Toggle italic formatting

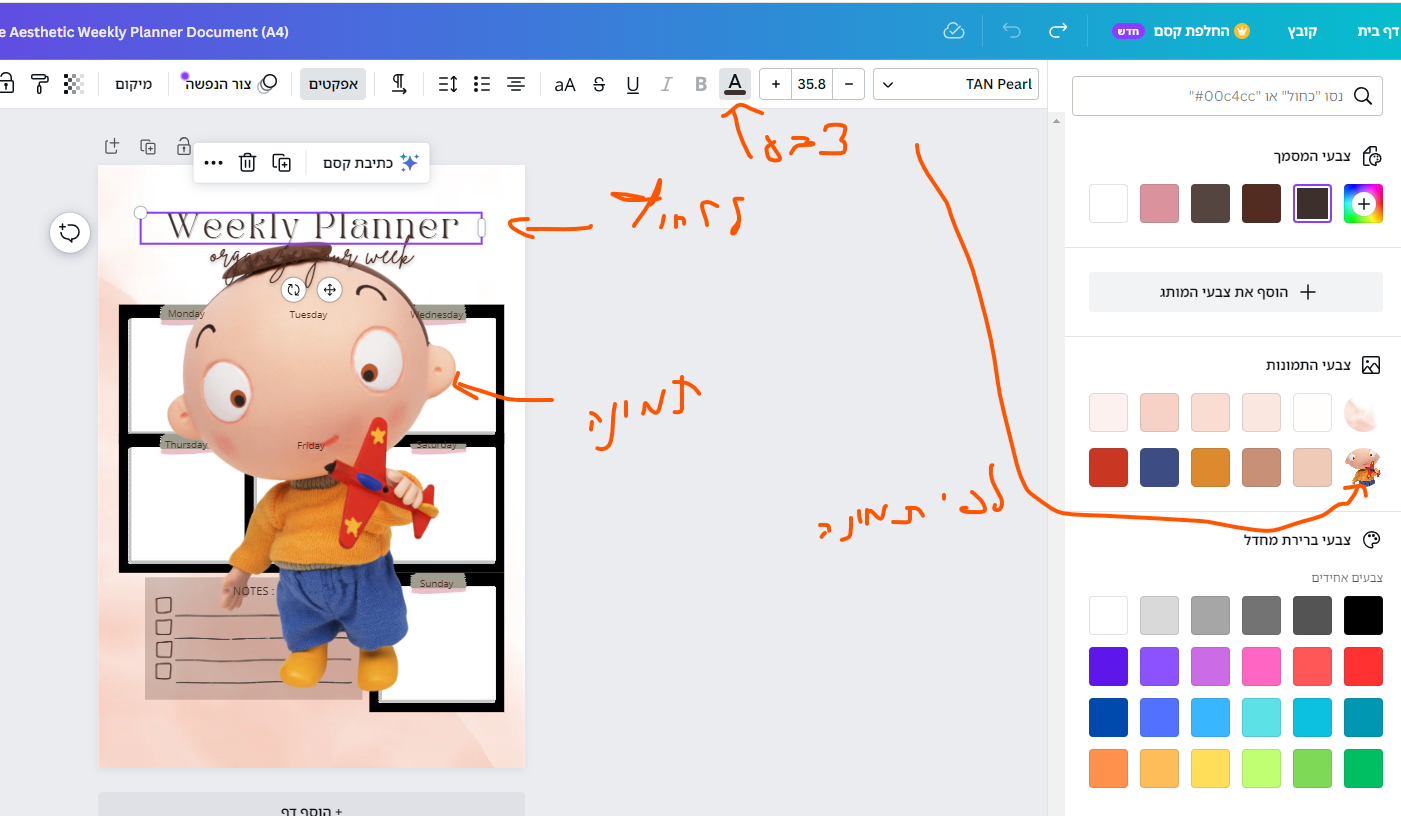pyautogui.click(x=667, y=84)
